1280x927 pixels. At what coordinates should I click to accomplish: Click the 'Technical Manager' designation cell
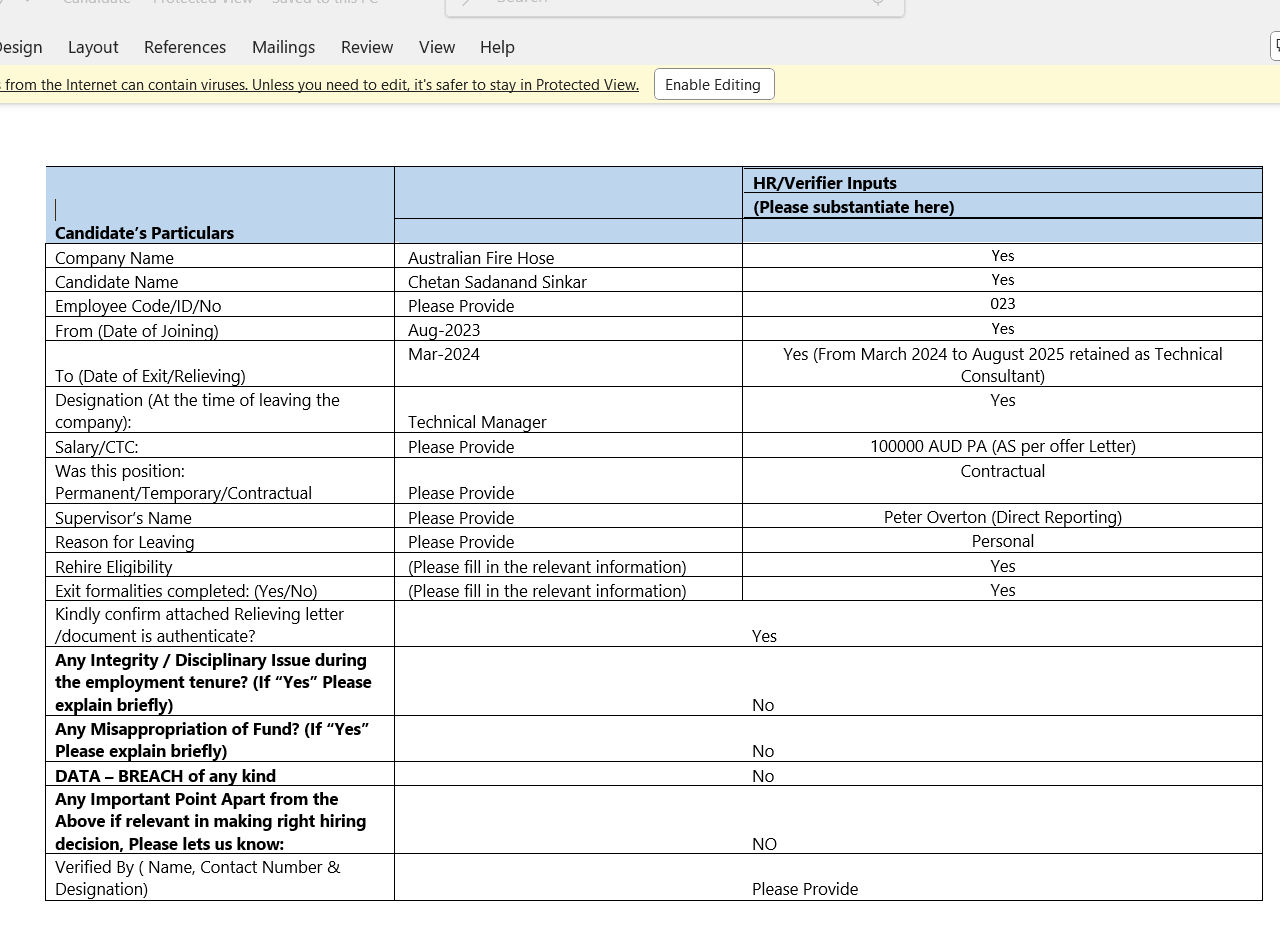(x=477, y=422)
